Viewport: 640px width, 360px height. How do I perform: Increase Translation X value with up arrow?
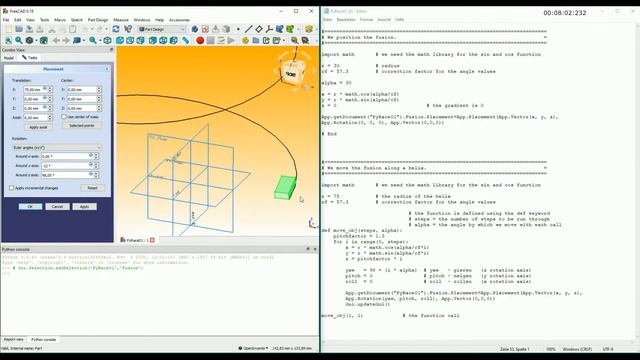(x=50, y=88)
